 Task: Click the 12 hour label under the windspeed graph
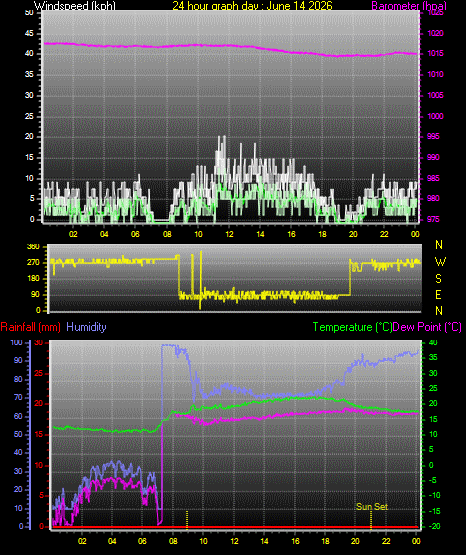[x=229, y=234]
